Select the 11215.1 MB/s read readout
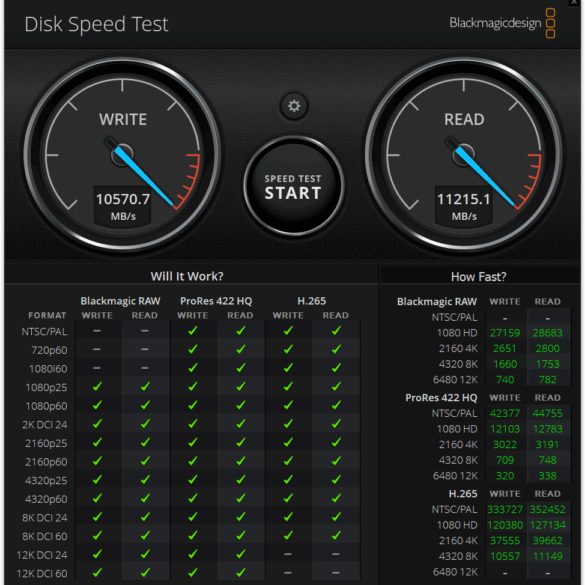 click(464, 206)
